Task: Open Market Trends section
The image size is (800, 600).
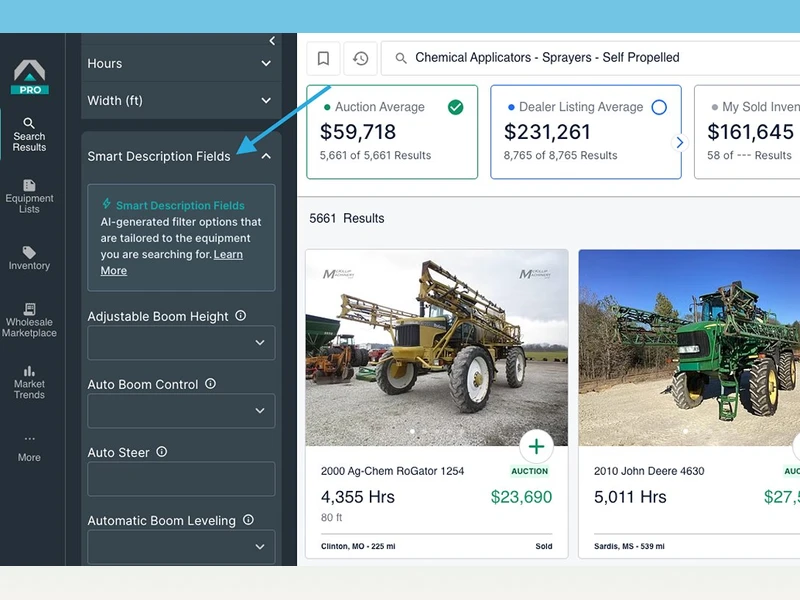Action: click(29, 382)
